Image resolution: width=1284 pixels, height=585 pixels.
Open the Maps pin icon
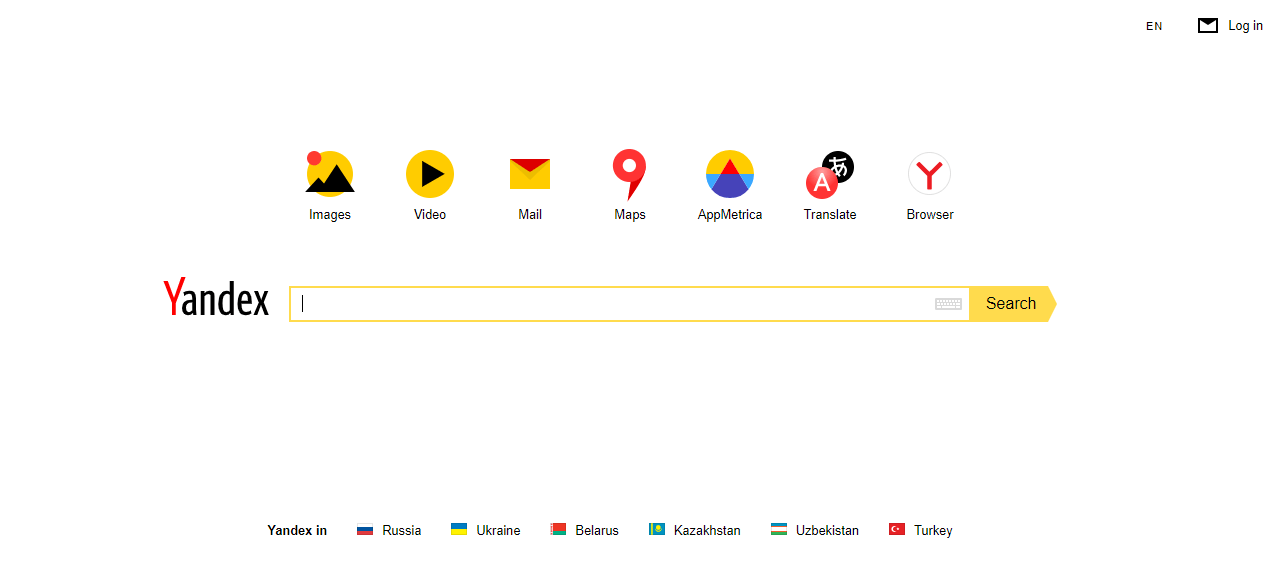[629, 174]
